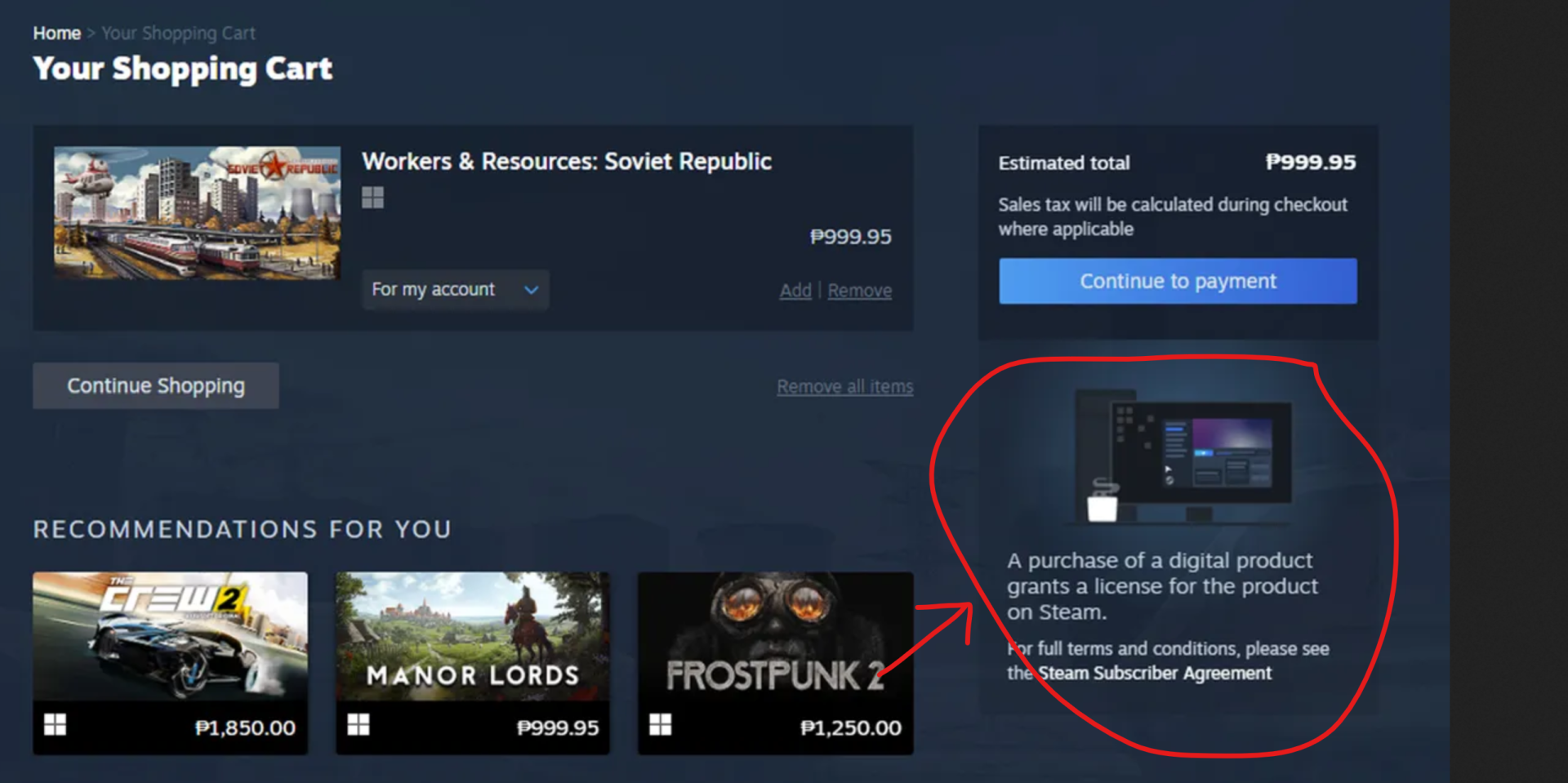Click the Home breadcrumb link
This screenshot has height=783, width=1568.
click(x=56, y=33)
